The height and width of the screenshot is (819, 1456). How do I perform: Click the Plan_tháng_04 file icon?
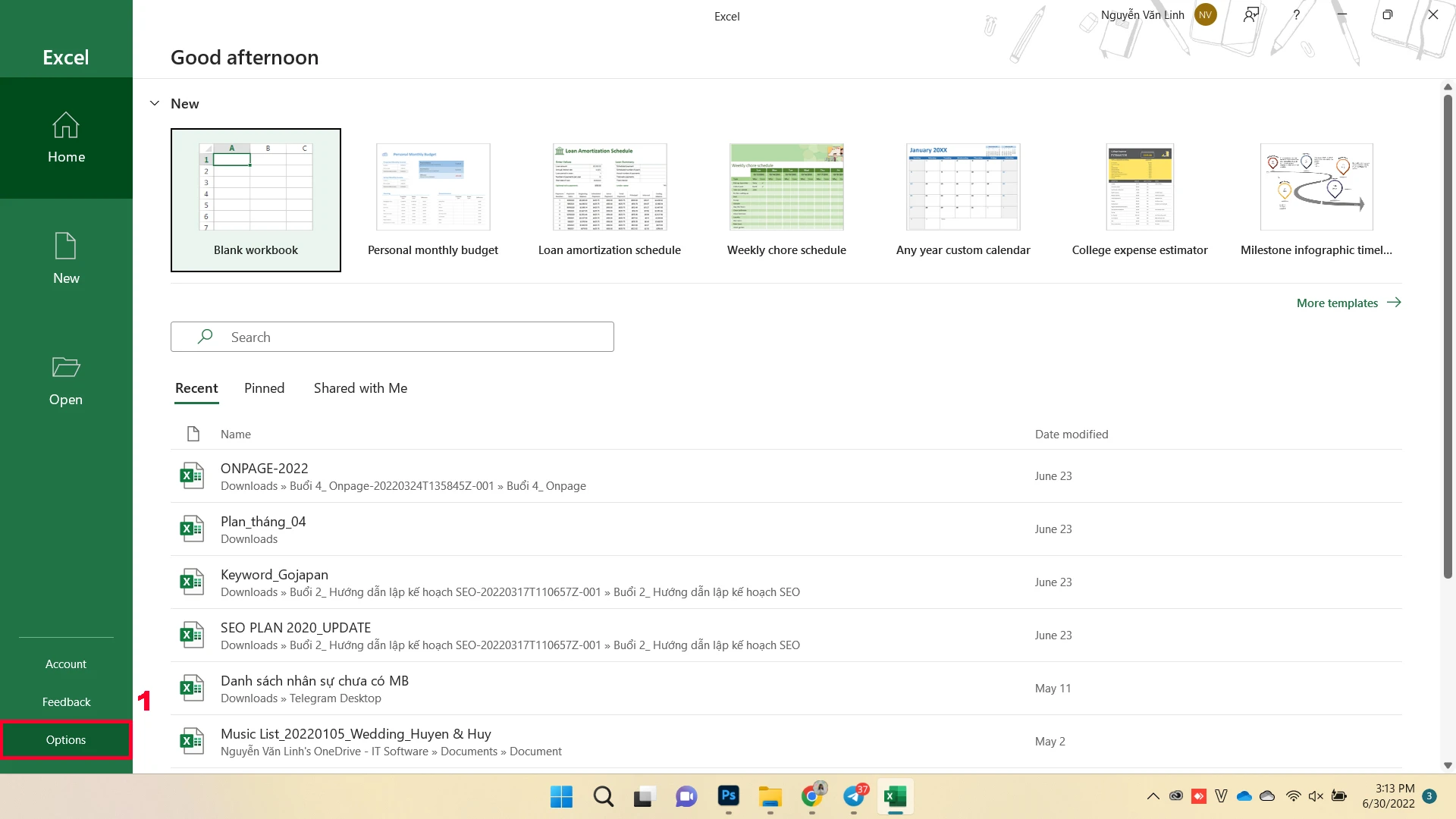192,529
